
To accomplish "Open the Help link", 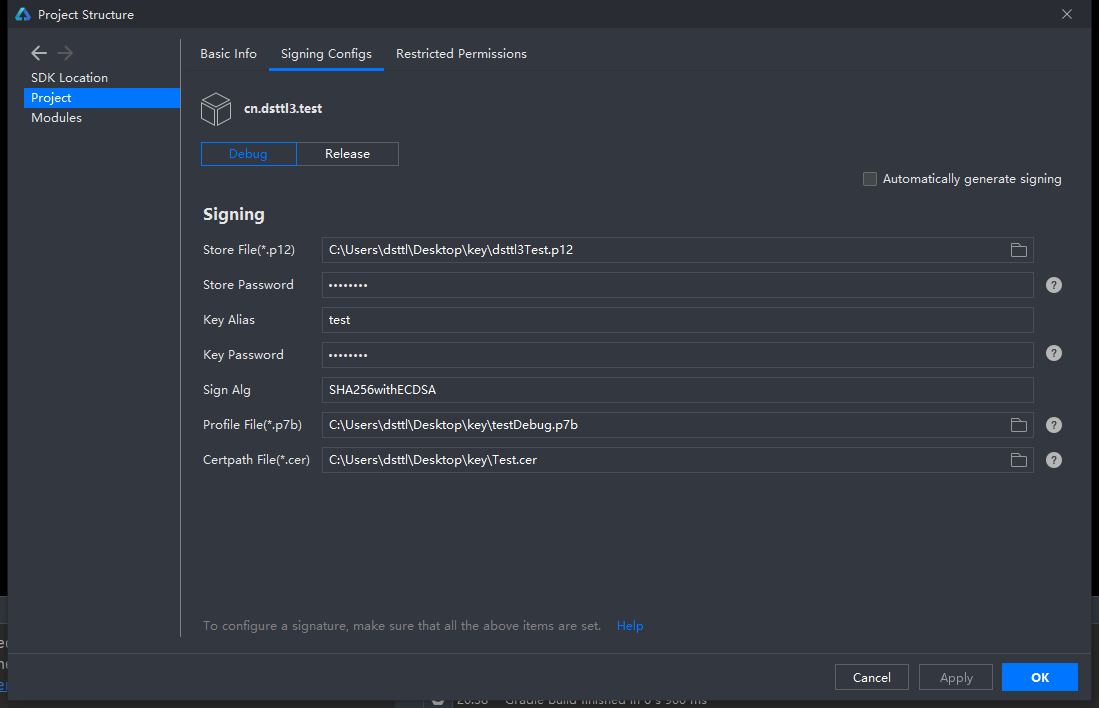I will tap(630, 626).
